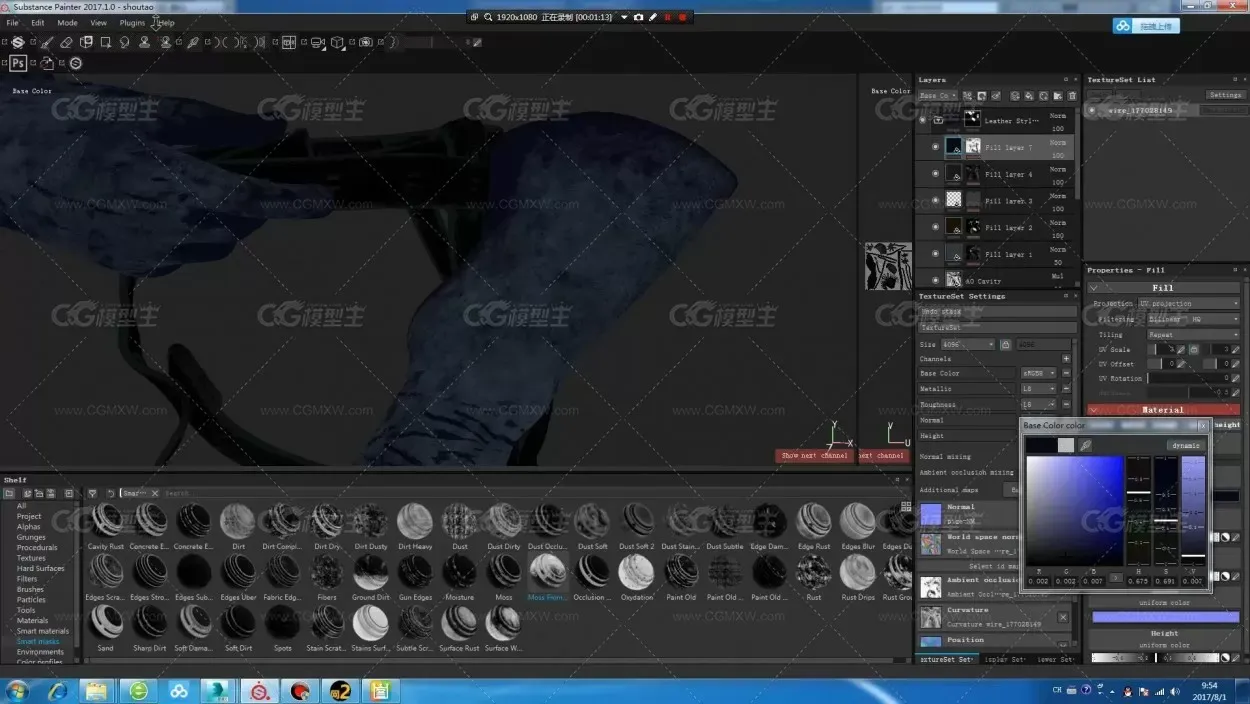Open the Size 4096 dropdown
1250x704 pixels.
[968, 345]
